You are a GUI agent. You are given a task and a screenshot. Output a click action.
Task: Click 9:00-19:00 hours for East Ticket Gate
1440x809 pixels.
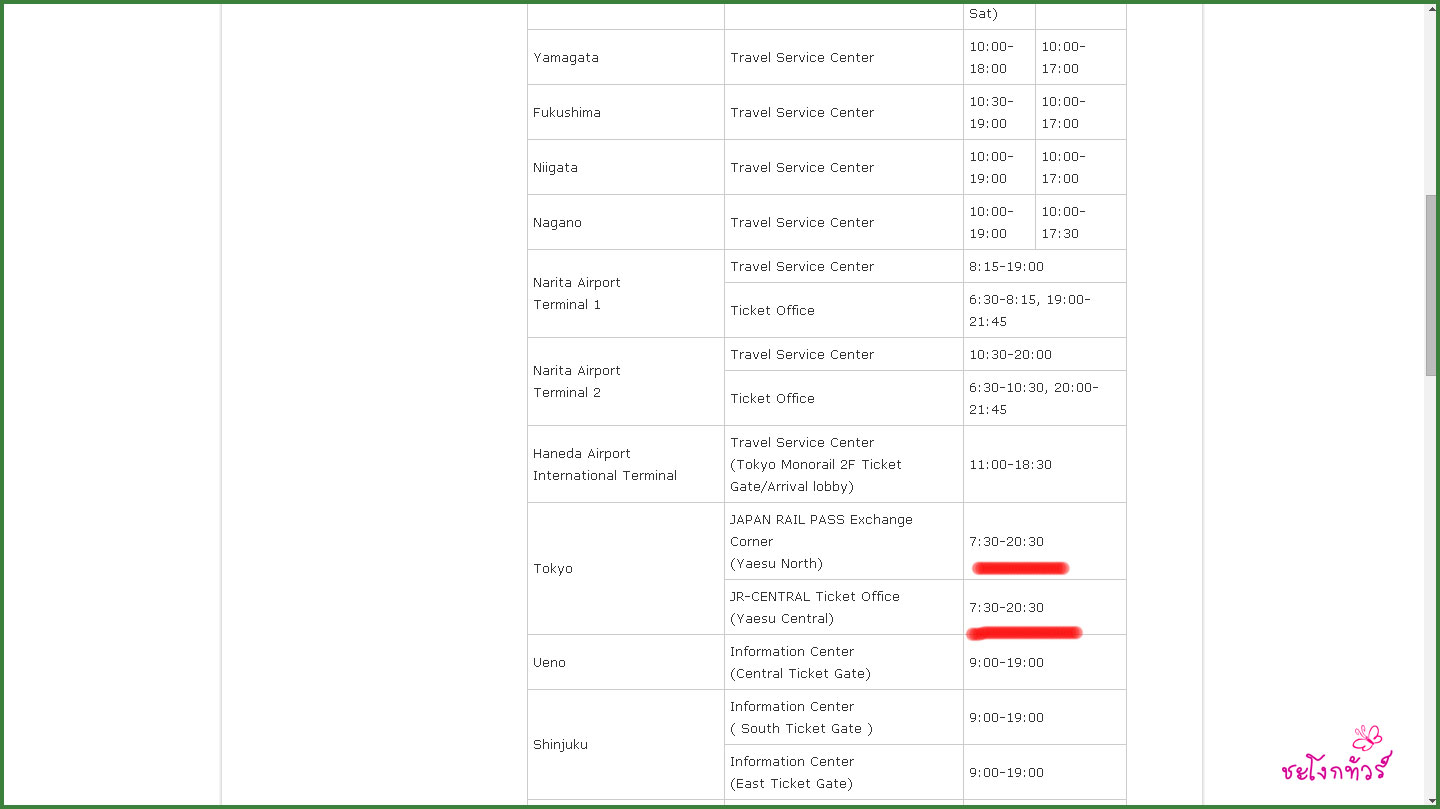coord(1045,772)
